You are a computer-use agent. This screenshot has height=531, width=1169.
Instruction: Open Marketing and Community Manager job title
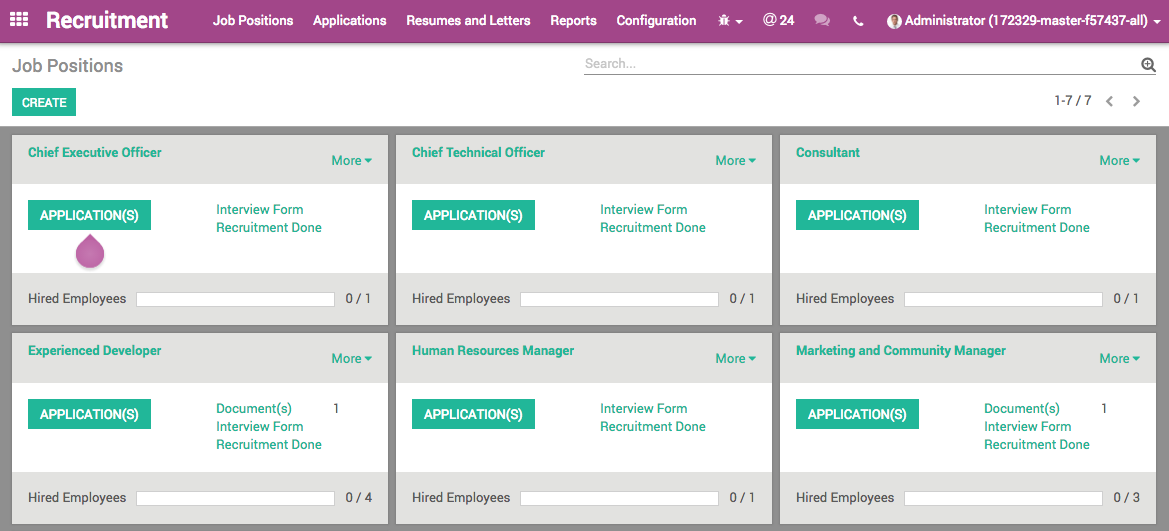click(901, 351)
